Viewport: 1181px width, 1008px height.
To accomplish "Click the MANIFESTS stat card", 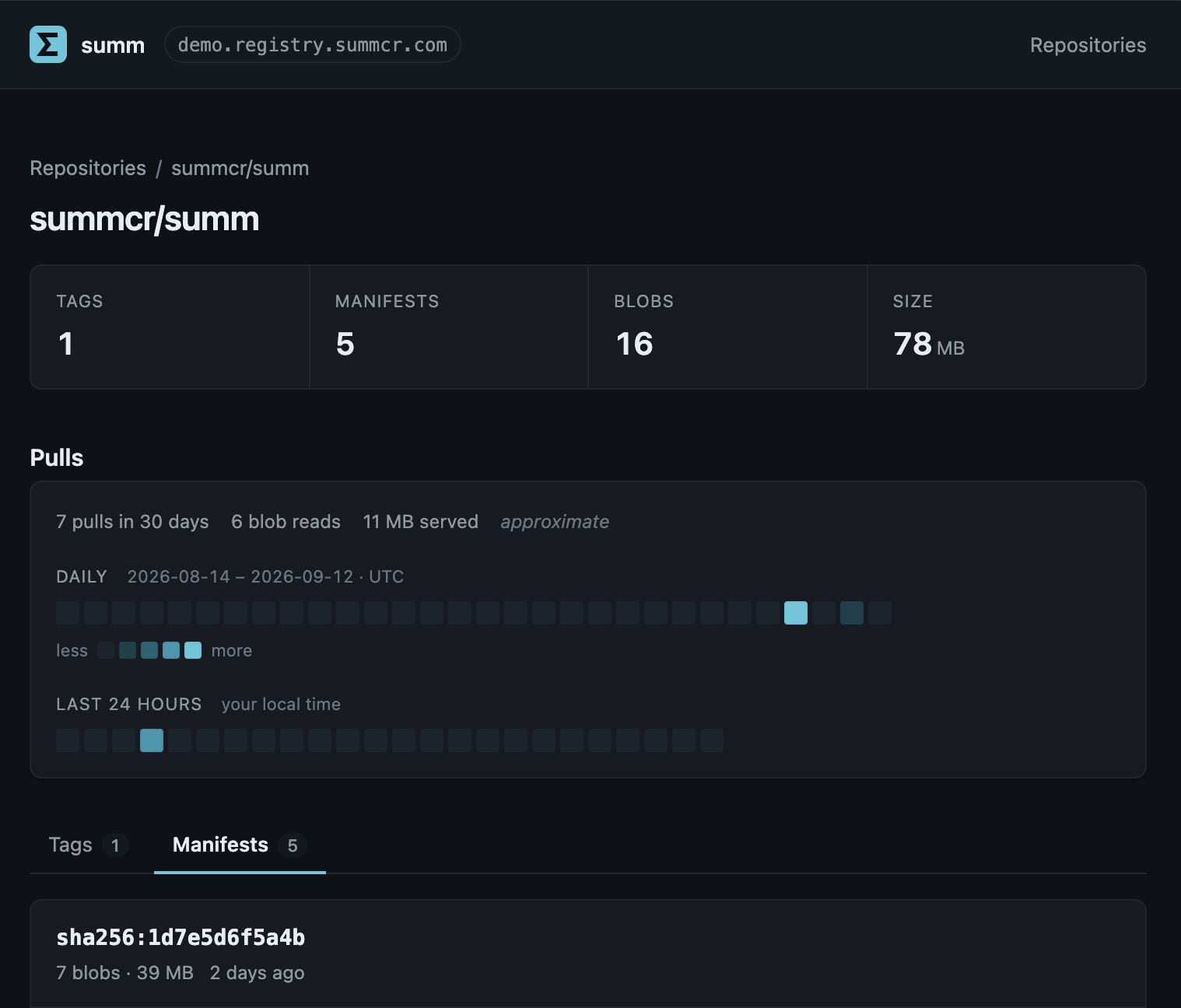I will click(449, 327).
